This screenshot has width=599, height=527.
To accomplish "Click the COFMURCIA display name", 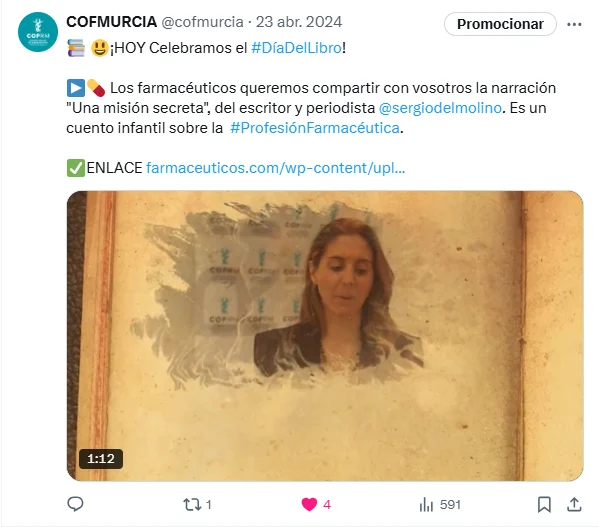I will [112, 22].
